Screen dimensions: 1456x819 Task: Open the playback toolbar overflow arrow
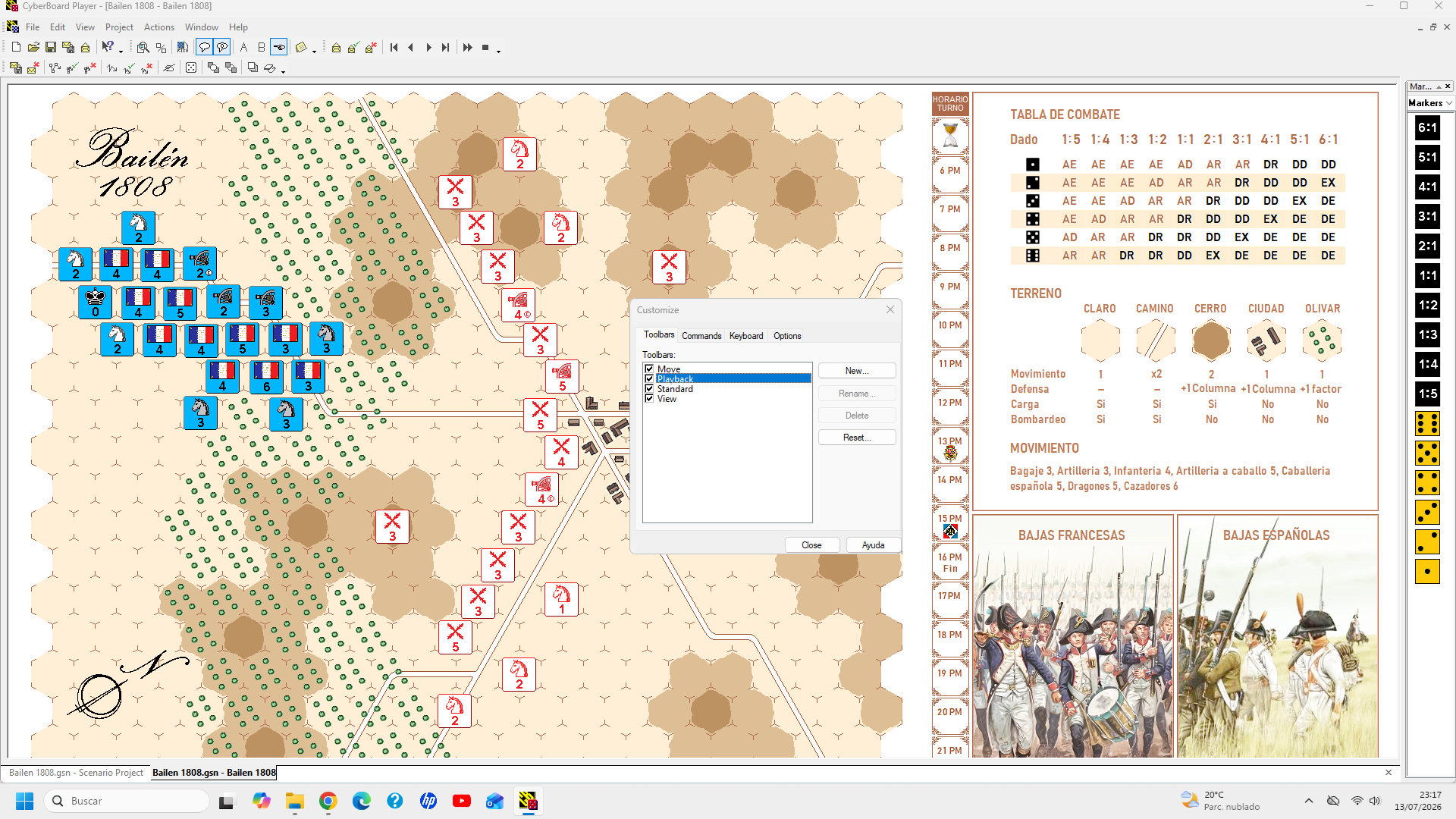coord(498,51)
